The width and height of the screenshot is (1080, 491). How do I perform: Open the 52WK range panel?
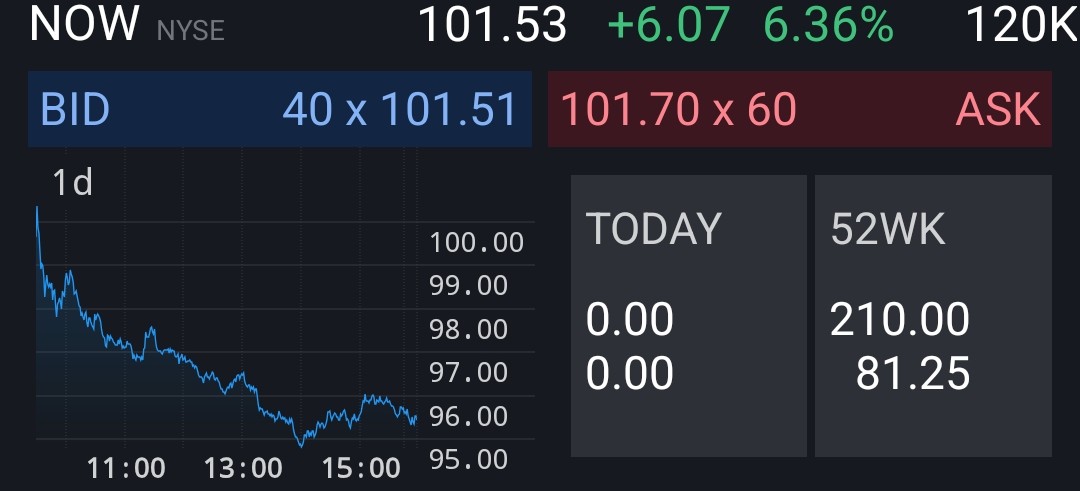(933, 315)
